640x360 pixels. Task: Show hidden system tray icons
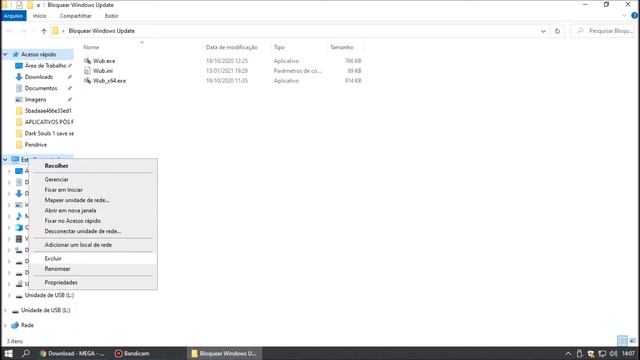point(568,354)
